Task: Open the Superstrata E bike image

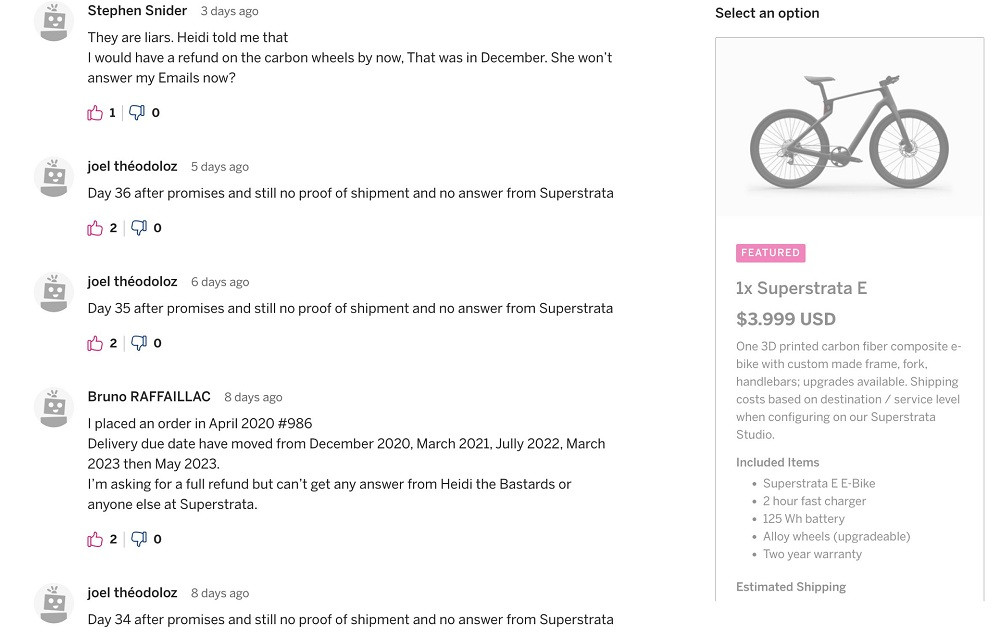Action: [849, 133]
